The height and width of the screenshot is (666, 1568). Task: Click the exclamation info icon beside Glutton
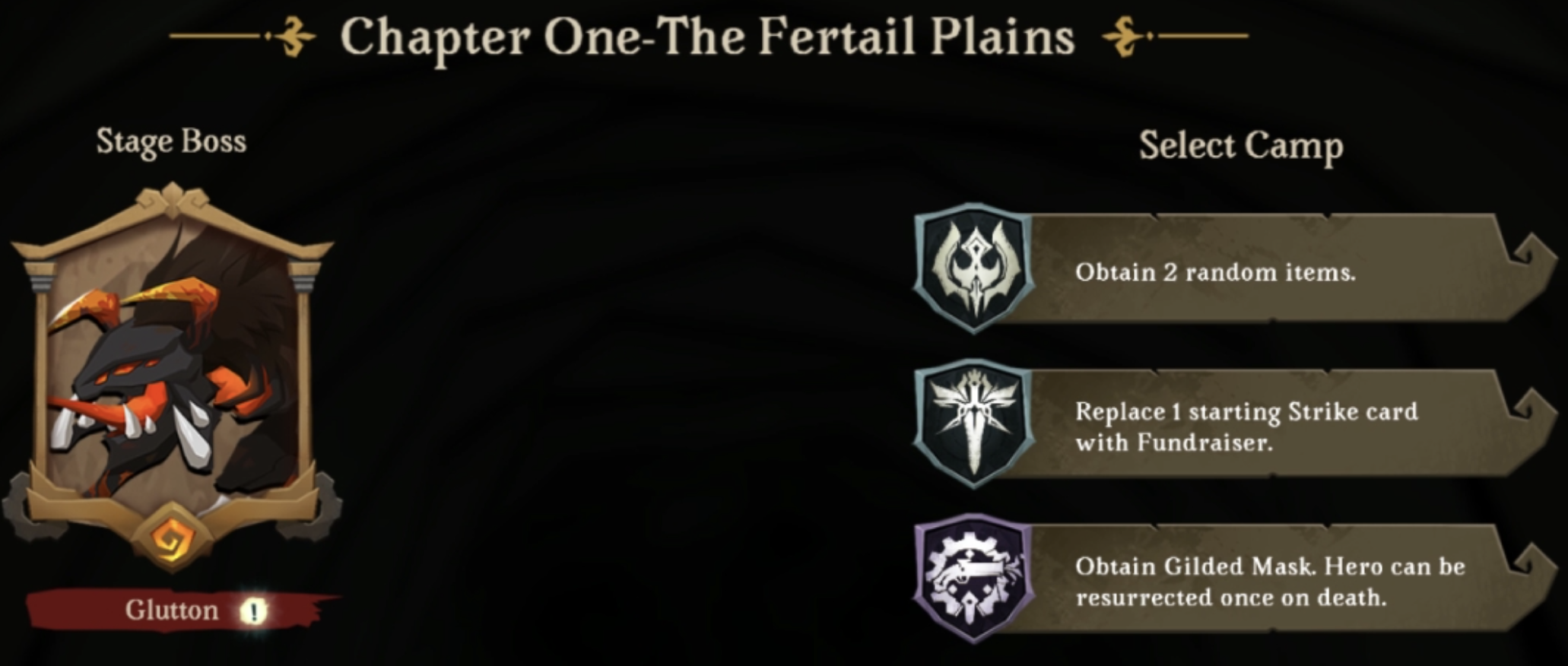click(254, 610)
